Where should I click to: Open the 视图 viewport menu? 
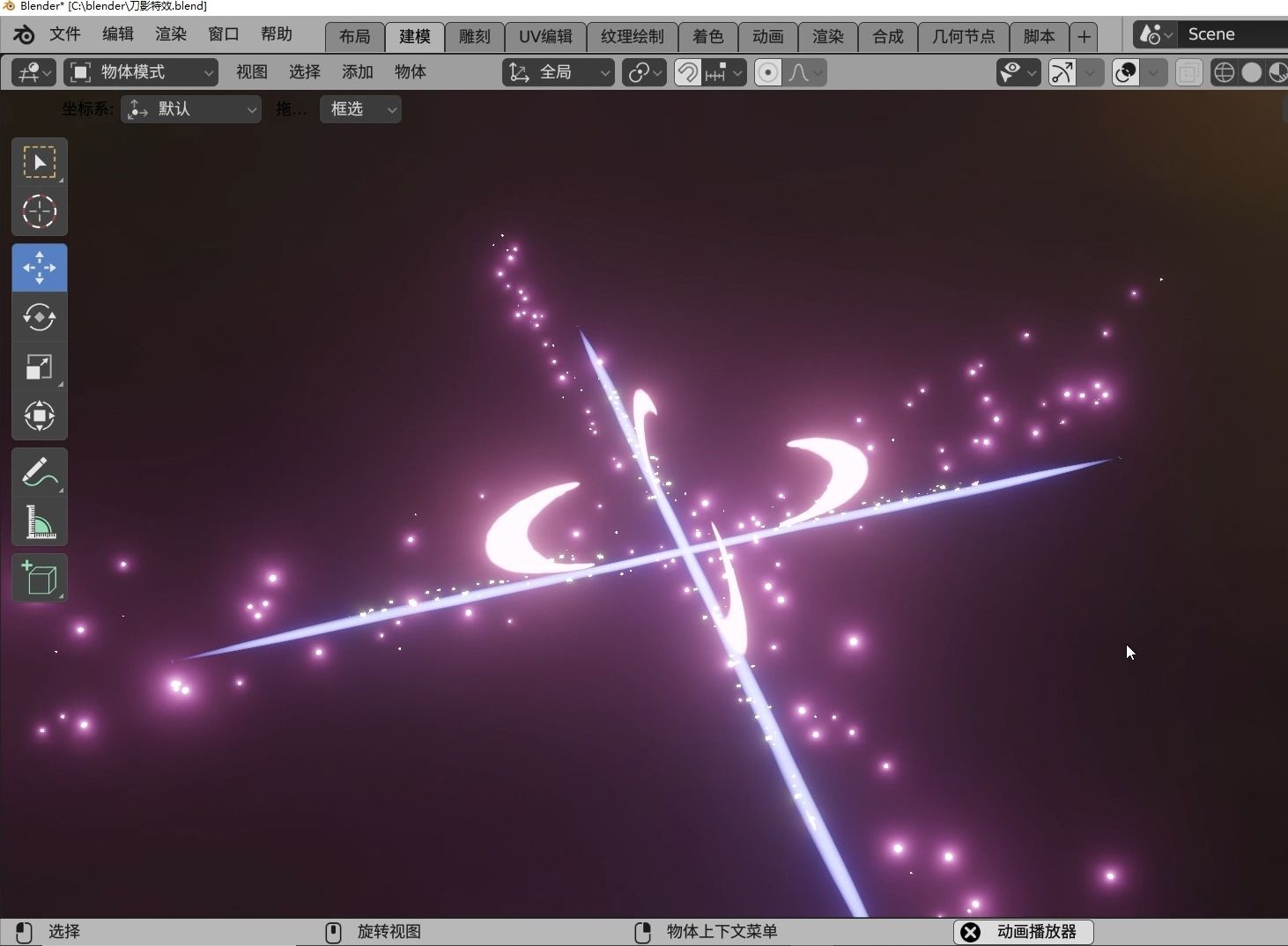point(252,72)
